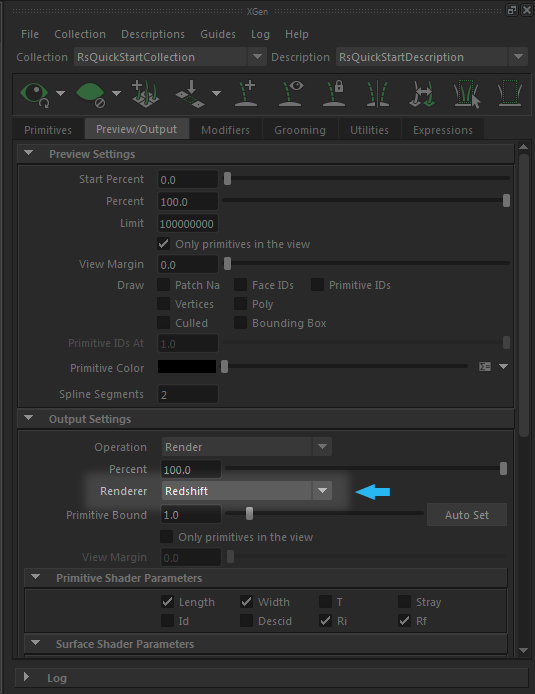Check the Stray shader parameter
Image resolution: width=535 pixels, height=694 pixels.
pos(404,601)
